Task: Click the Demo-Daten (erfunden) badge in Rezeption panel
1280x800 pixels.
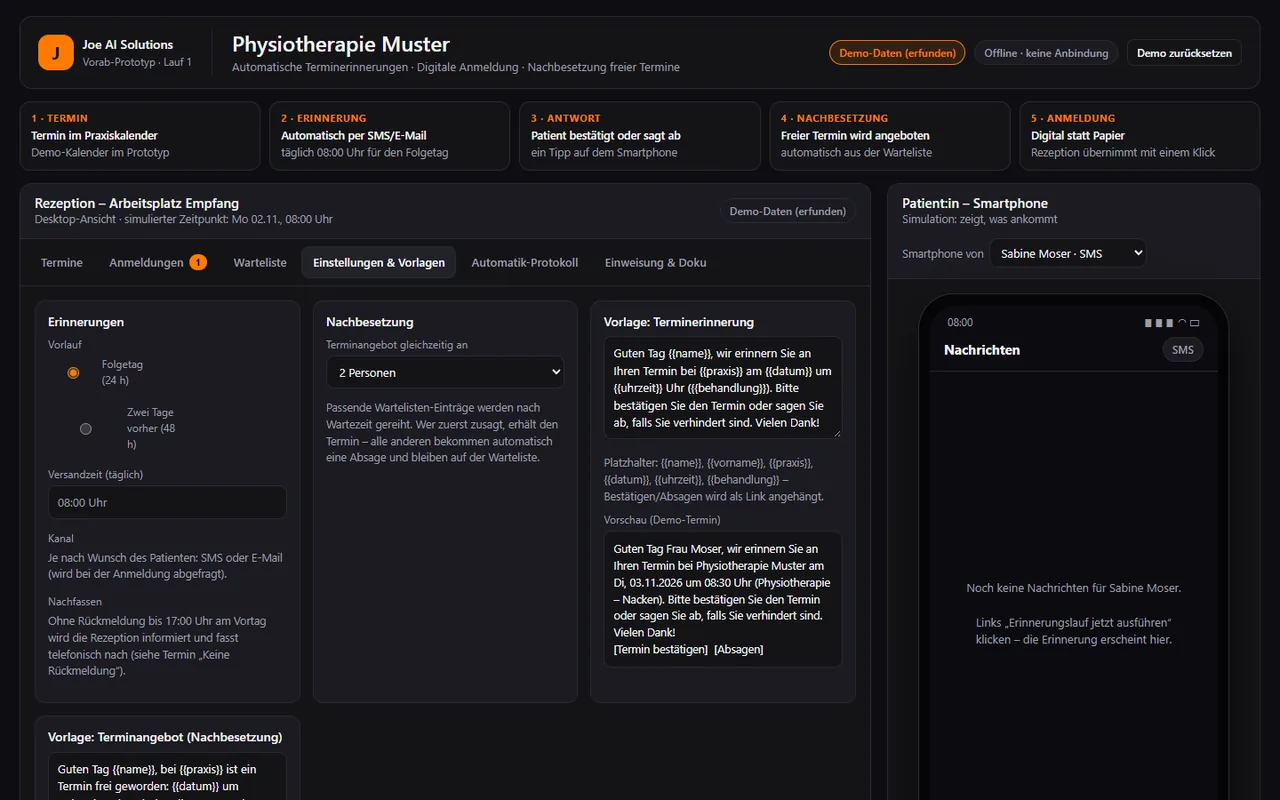Action: pyautogui.click(x=788, y=212)
